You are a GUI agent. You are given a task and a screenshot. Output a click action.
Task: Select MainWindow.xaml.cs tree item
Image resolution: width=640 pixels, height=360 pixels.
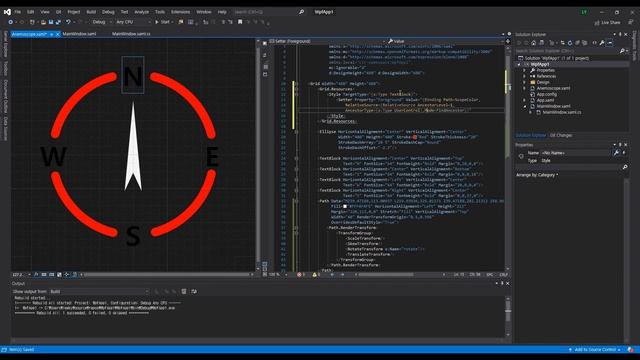562,112
